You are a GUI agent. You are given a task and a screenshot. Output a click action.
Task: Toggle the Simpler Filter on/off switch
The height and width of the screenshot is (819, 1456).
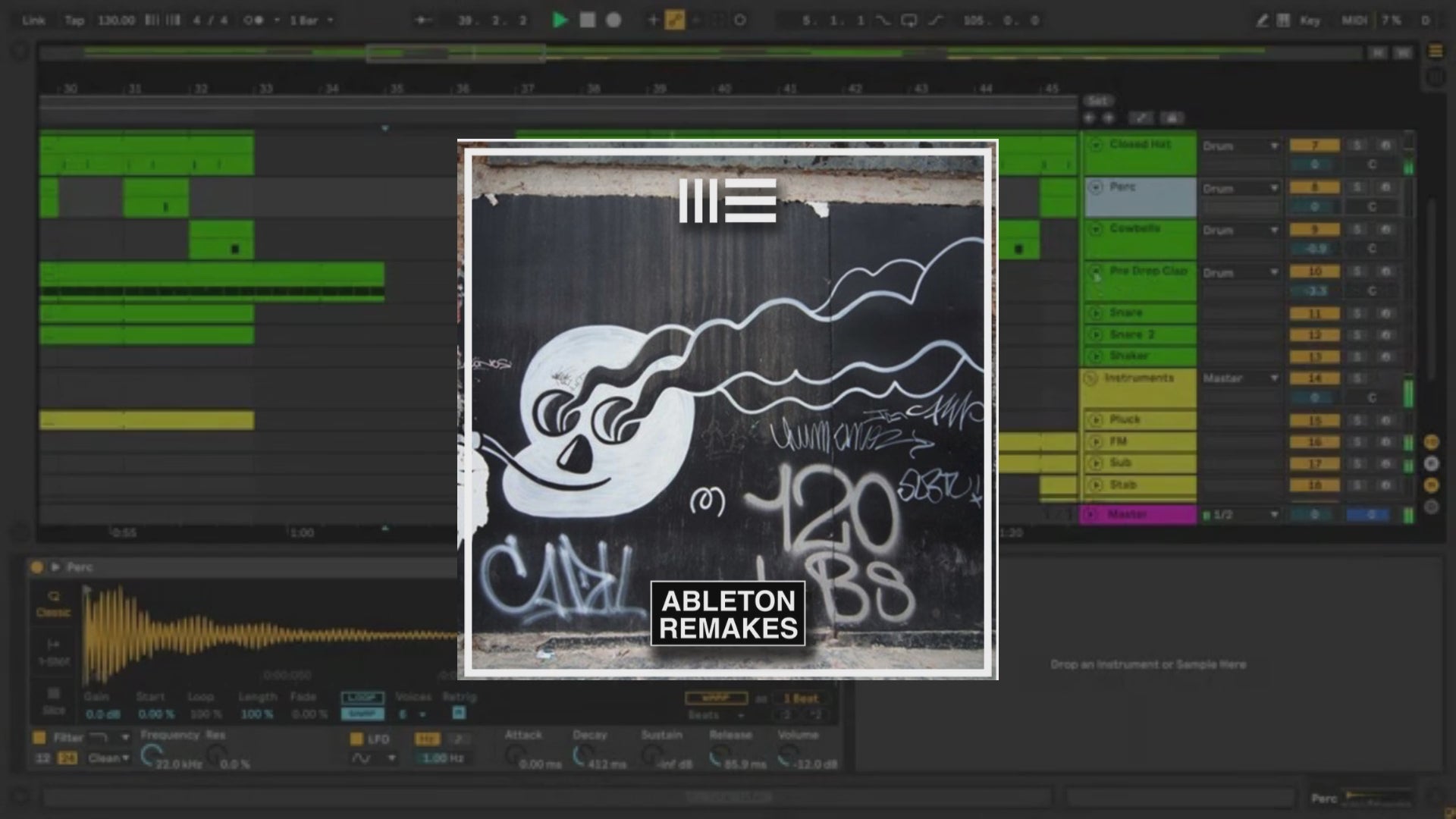point(39,737)
